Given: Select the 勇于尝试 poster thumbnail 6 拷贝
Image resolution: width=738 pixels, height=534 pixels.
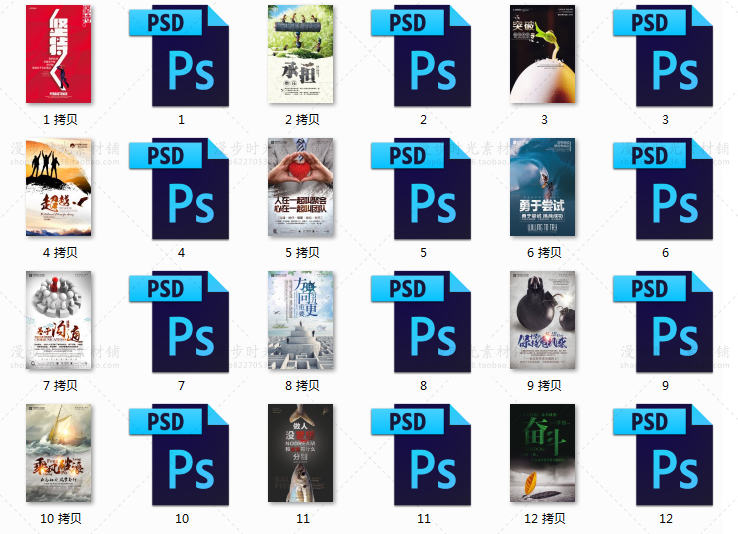Looking at the screenshot, I should tap(543, 187).
